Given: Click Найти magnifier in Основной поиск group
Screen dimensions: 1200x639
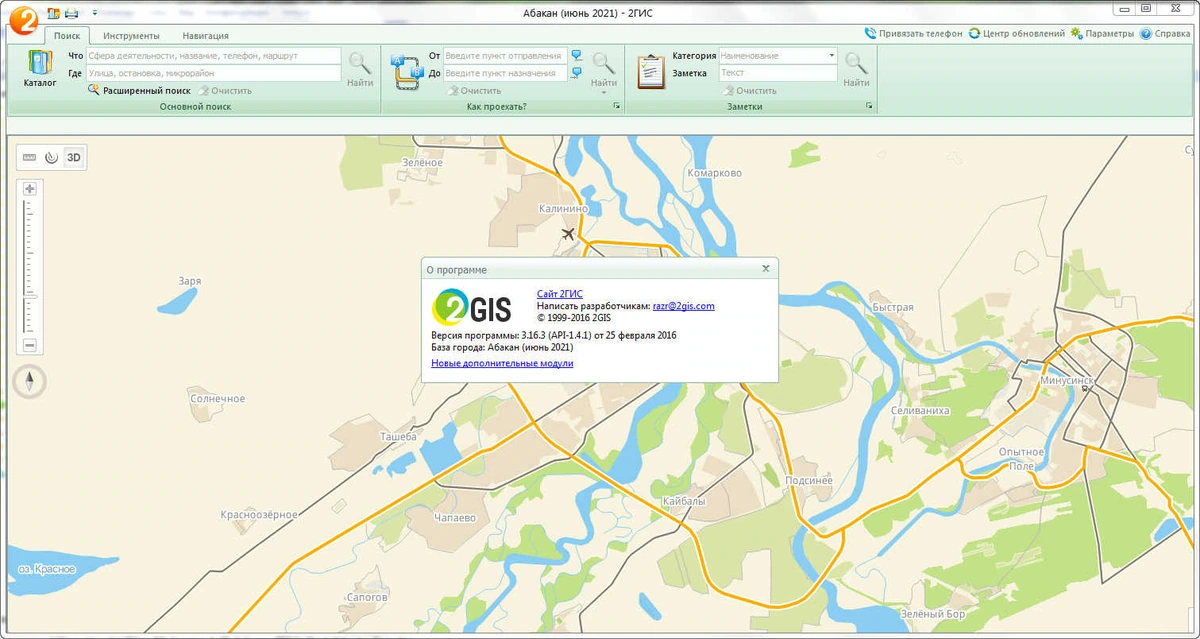Looking at the screenshot, I should (x=360, y=69).
